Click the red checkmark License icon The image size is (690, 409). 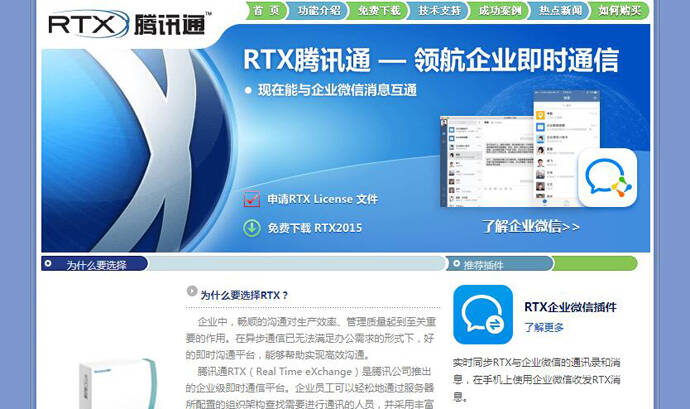pyautogui.click(x=252, y=199)
